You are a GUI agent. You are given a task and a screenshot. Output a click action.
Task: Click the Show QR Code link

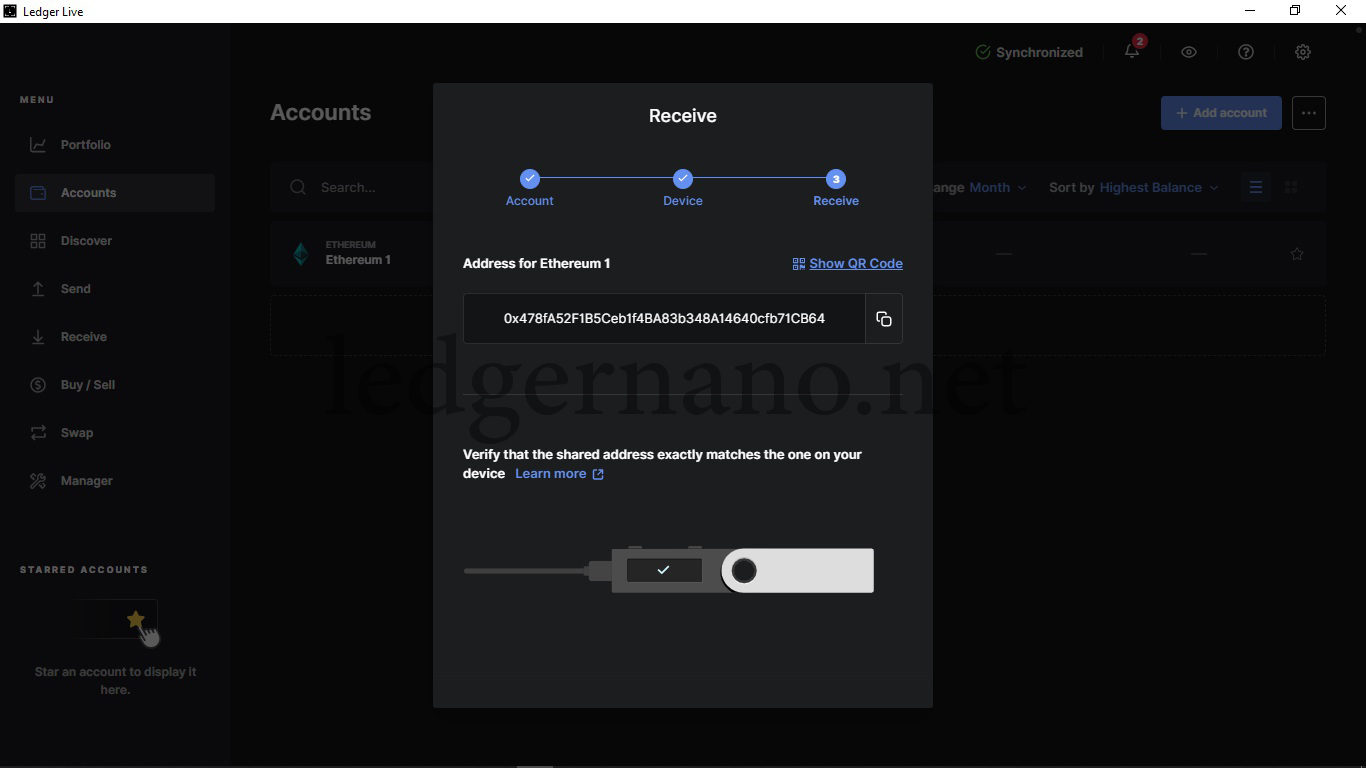click(856, 264)
